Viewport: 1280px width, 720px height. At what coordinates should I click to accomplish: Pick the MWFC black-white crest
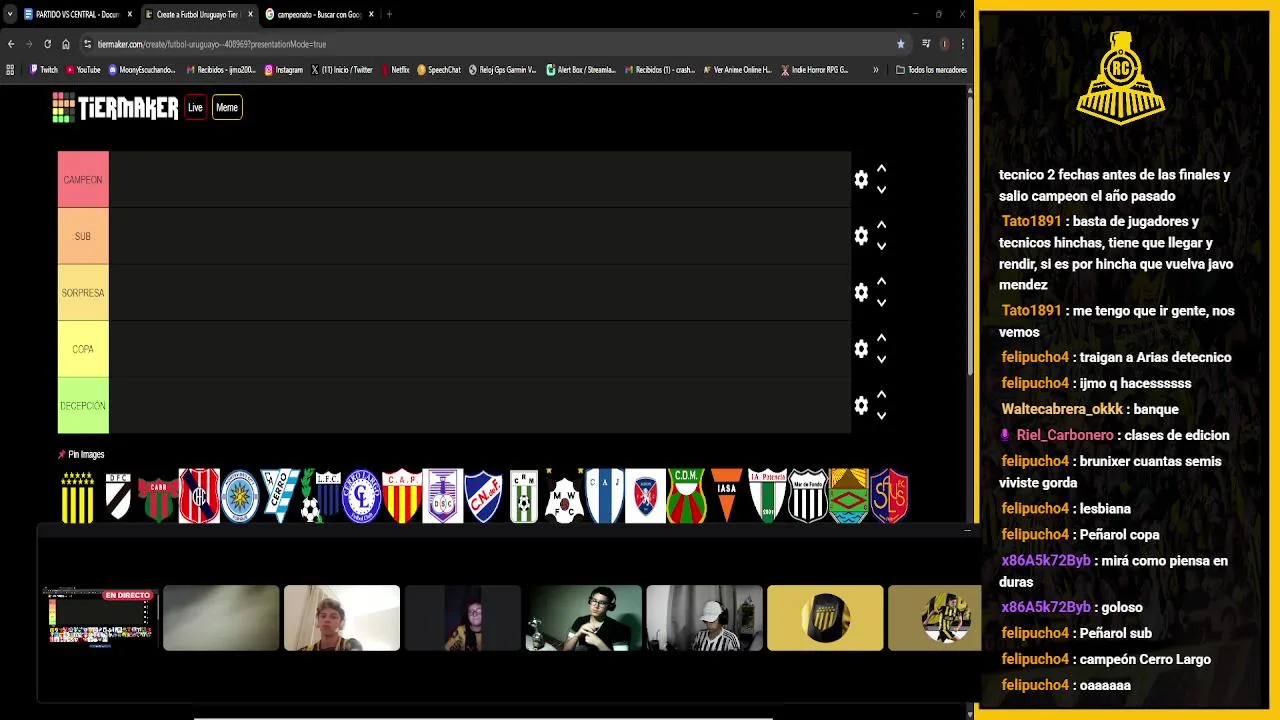tap(564, 496)
